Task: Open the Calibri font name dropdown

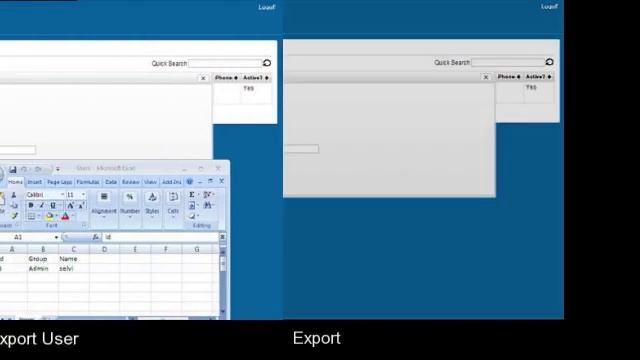Action: tap(62, 195)
